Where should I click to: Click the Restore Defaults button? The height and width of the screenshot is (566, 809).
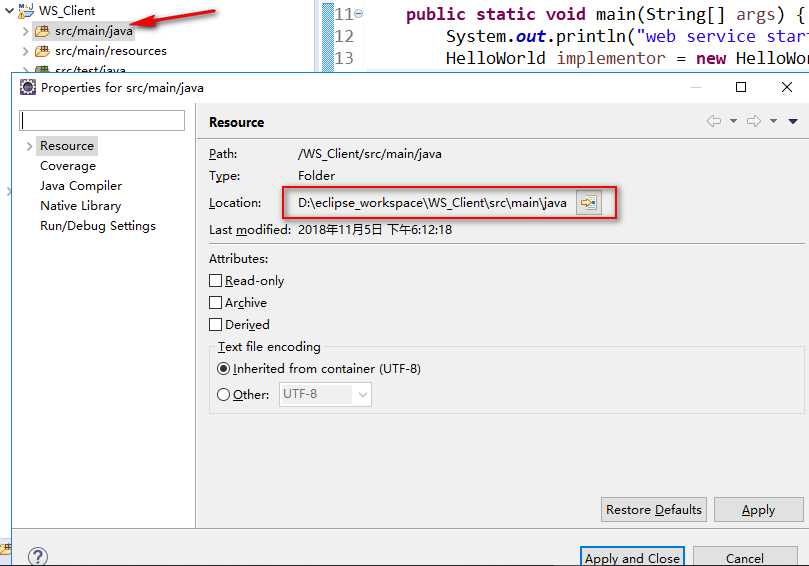[x=654, y=510]
